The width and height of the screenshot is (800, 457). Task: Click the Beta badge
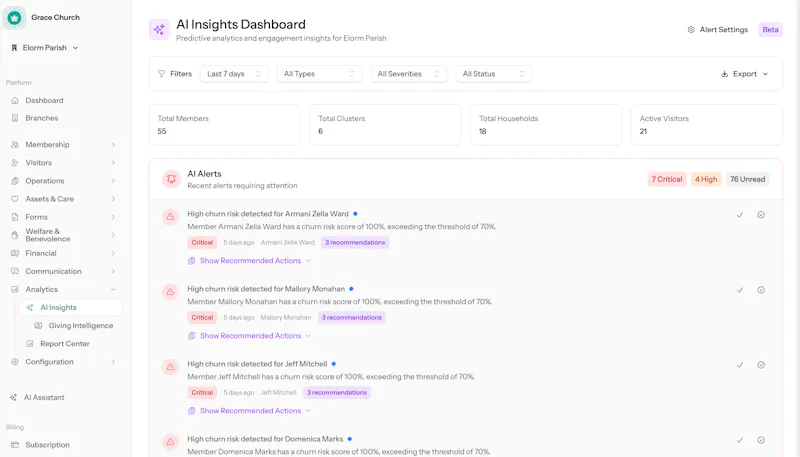point(770,30)
